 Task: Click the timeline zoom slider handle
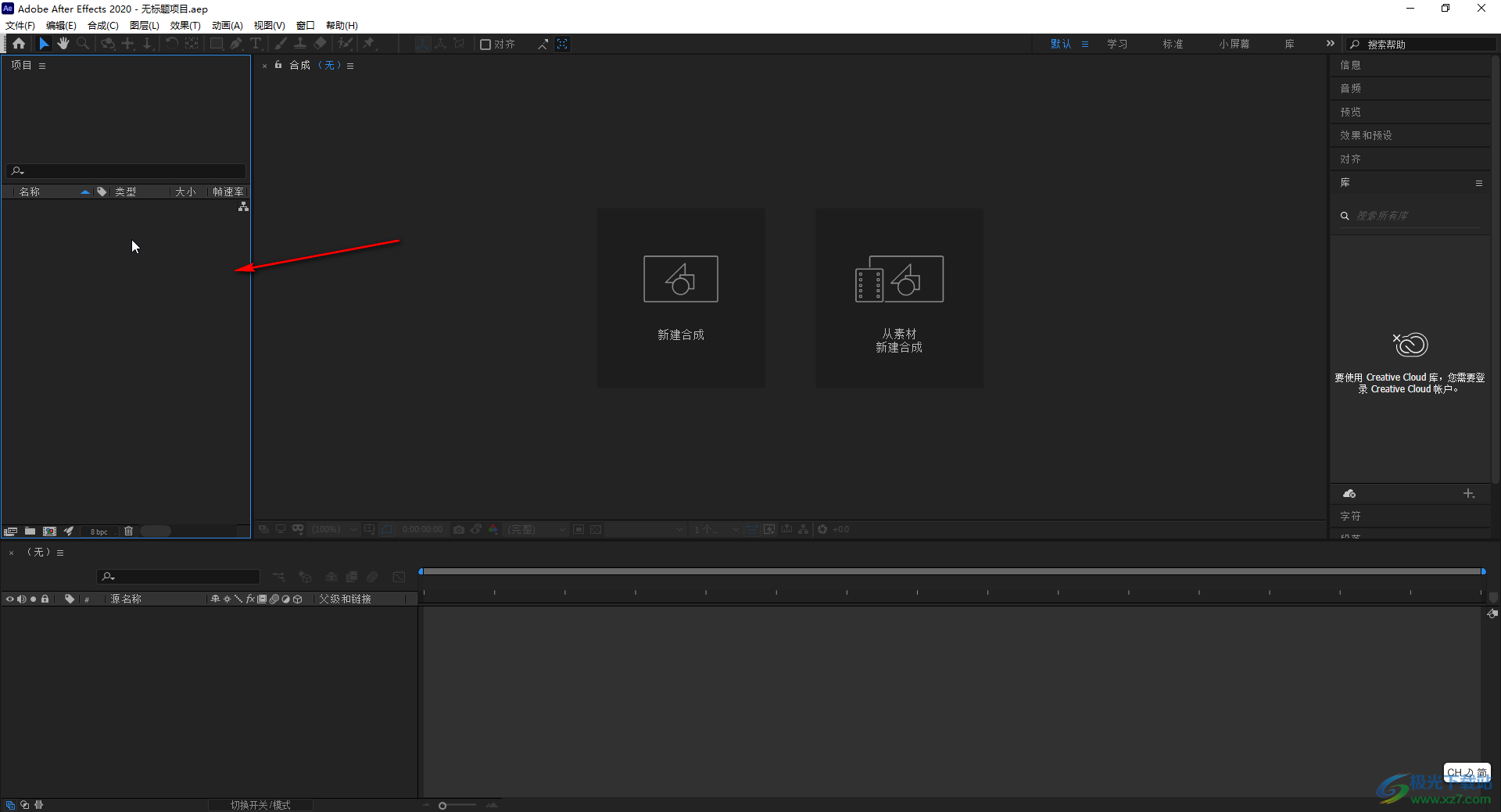coord(442,806)
